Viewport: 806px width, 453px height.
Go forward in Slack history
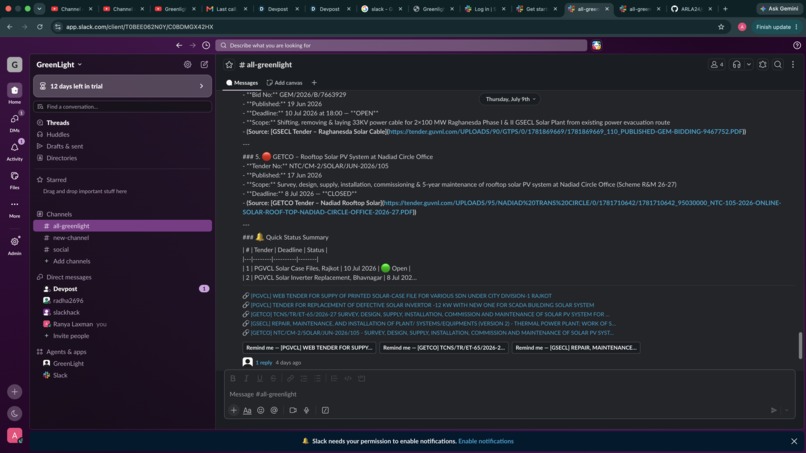click(192, 45)
